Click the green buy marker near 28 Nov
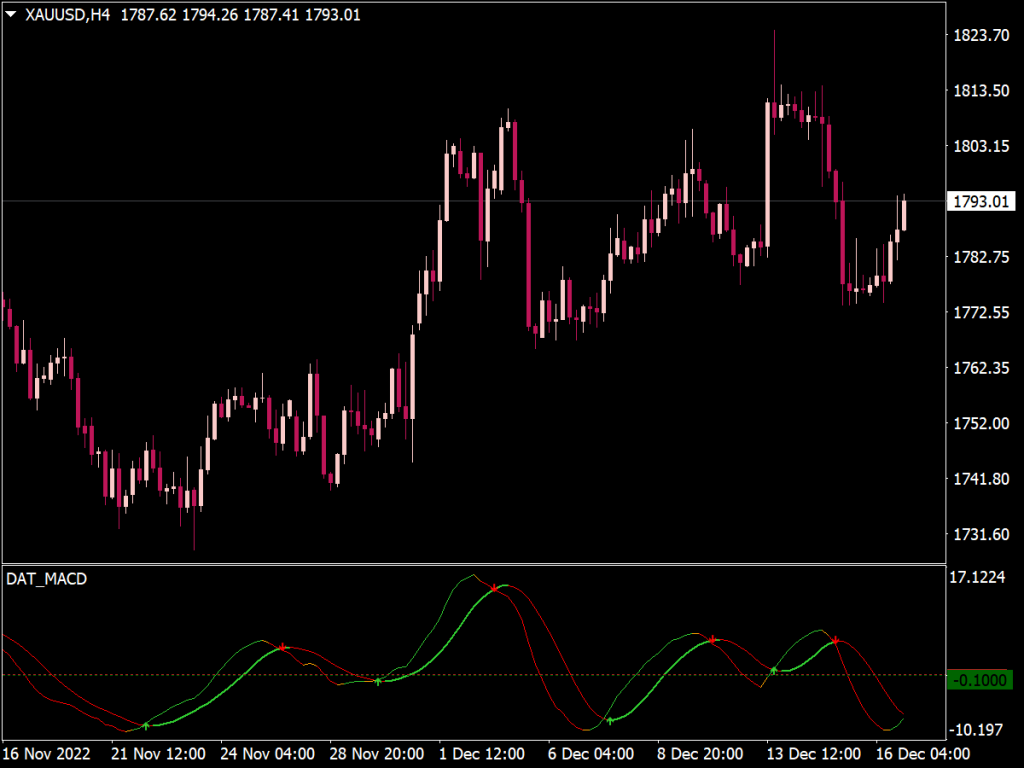 [379, 681]
